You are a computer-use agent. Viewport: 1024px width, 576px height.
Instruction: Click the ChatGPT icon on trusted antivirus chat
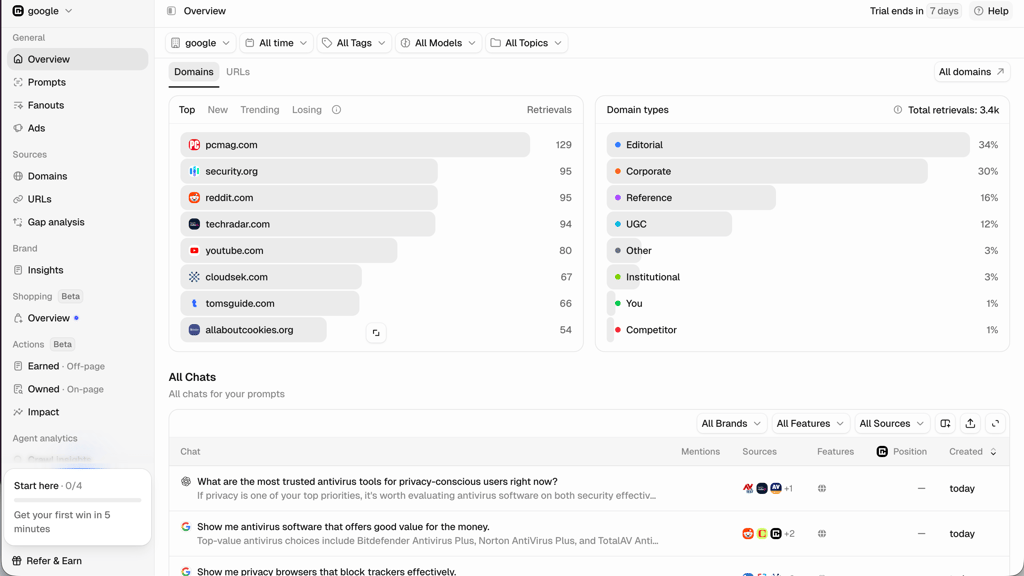click(186, 481)
